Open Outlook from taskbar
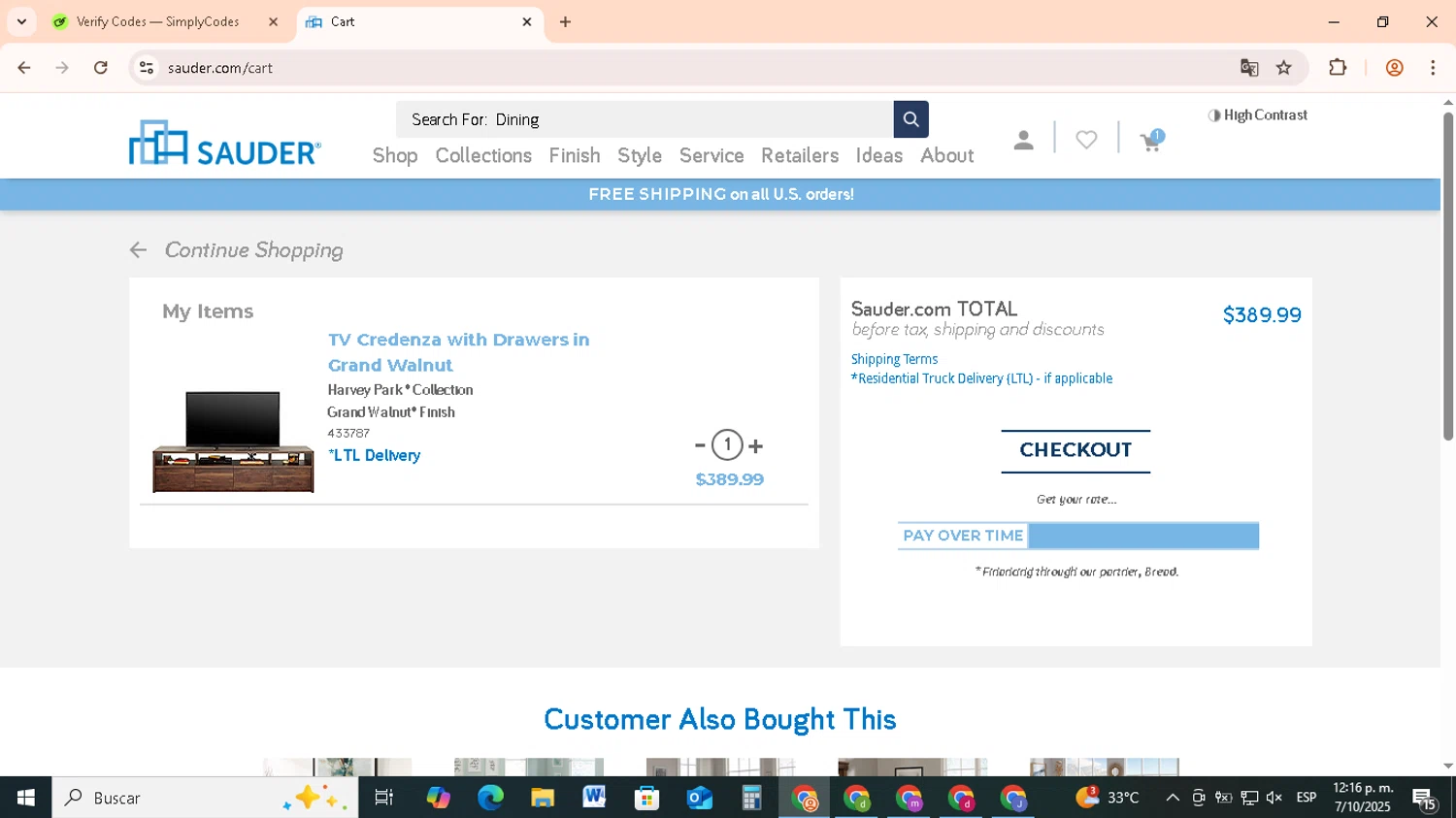 (x=700, y=798)
